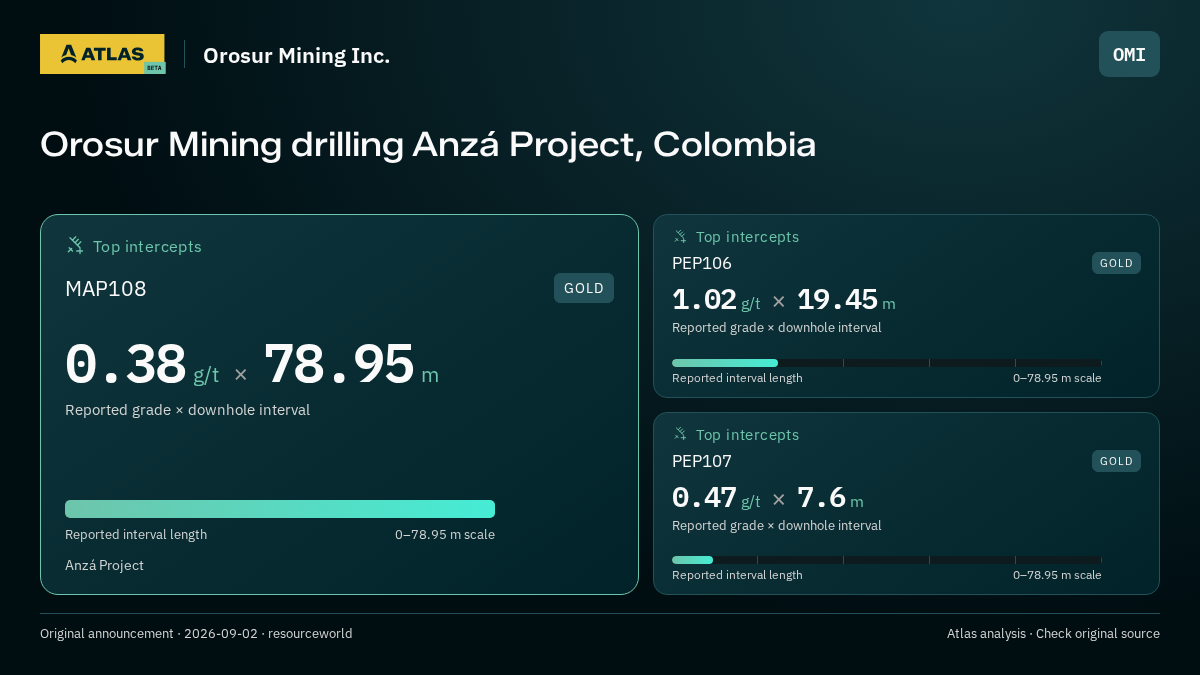Click the GOLD tag on PEP107 card
This screenshot has width=1200, height=675.
pyautogui.click(x=1116, y=461)
